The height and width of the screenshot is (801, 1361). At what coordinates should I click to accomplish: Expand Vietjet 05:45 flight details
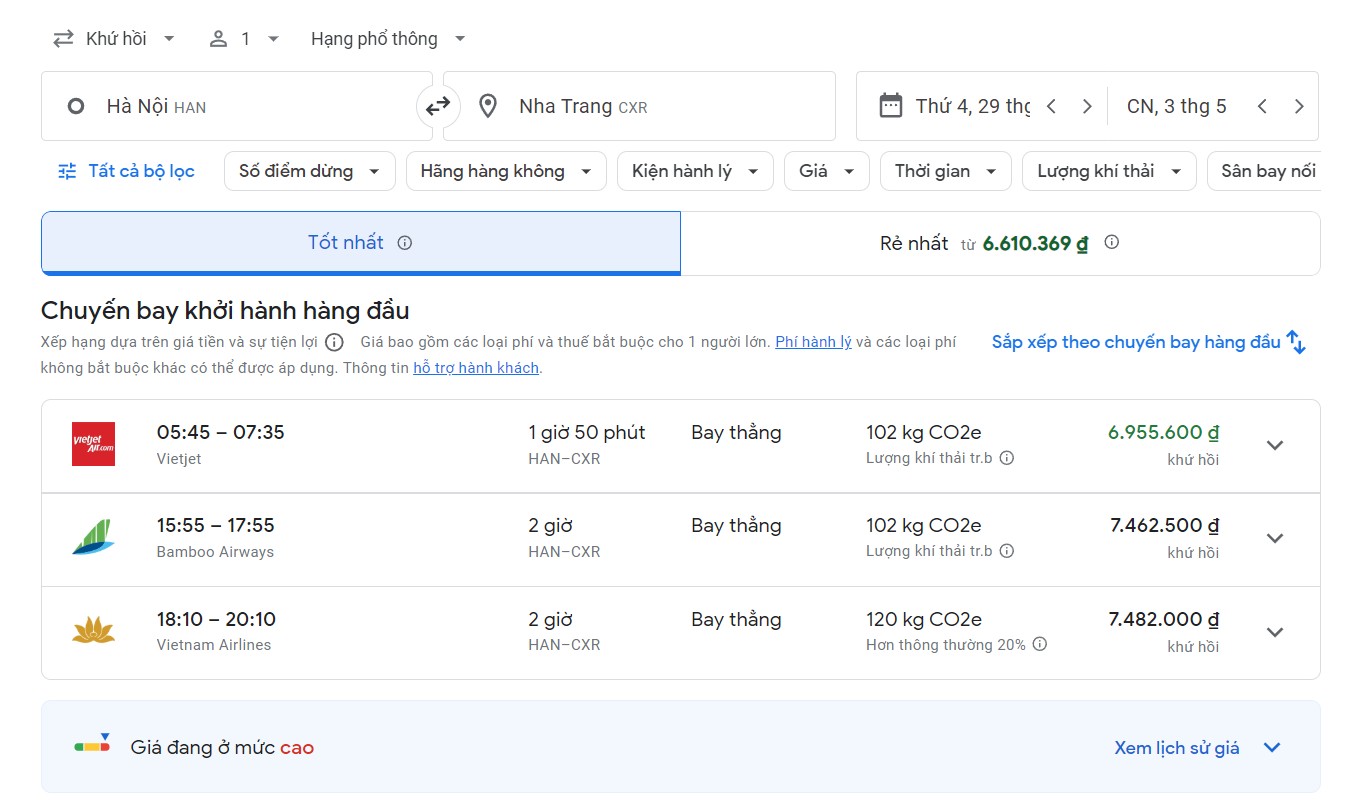pos(1275,446)
